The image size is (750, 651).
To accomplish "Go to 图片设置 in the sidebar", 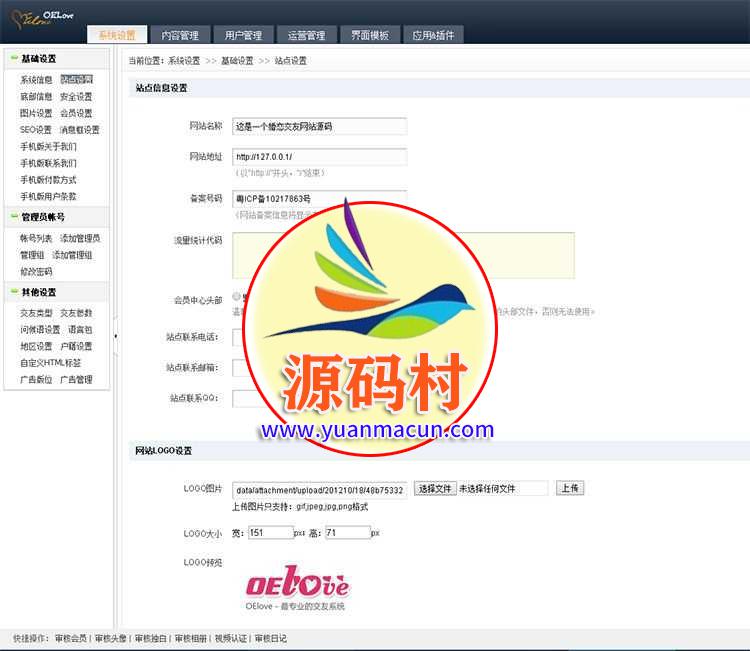I will [36, 113].
